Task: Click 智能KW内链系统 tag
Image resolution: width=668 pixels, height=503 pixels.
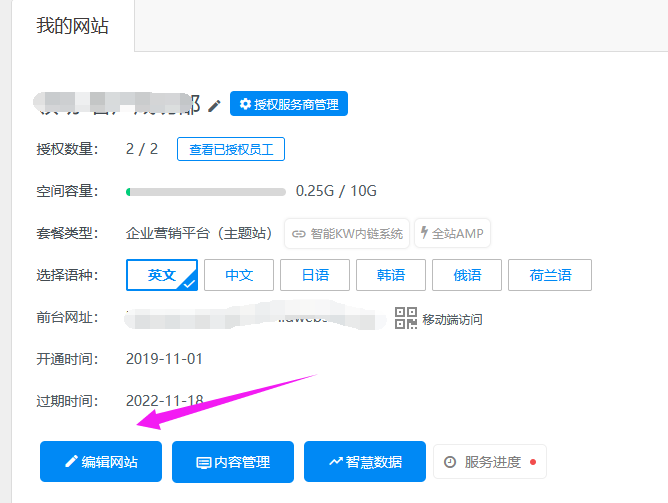Action: click(x=347, y=233)
